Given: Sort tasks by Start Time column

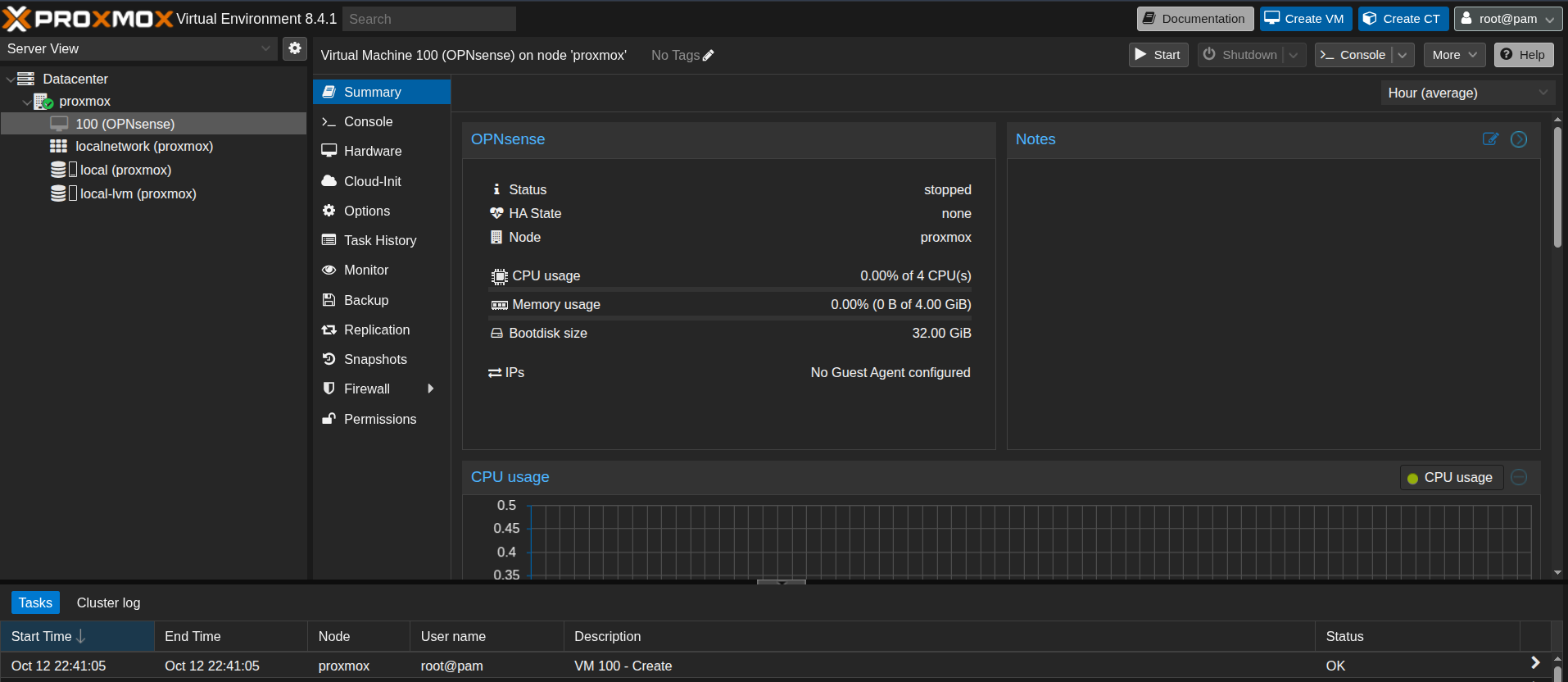Looking at the screenshot, I should click(42, 636).
